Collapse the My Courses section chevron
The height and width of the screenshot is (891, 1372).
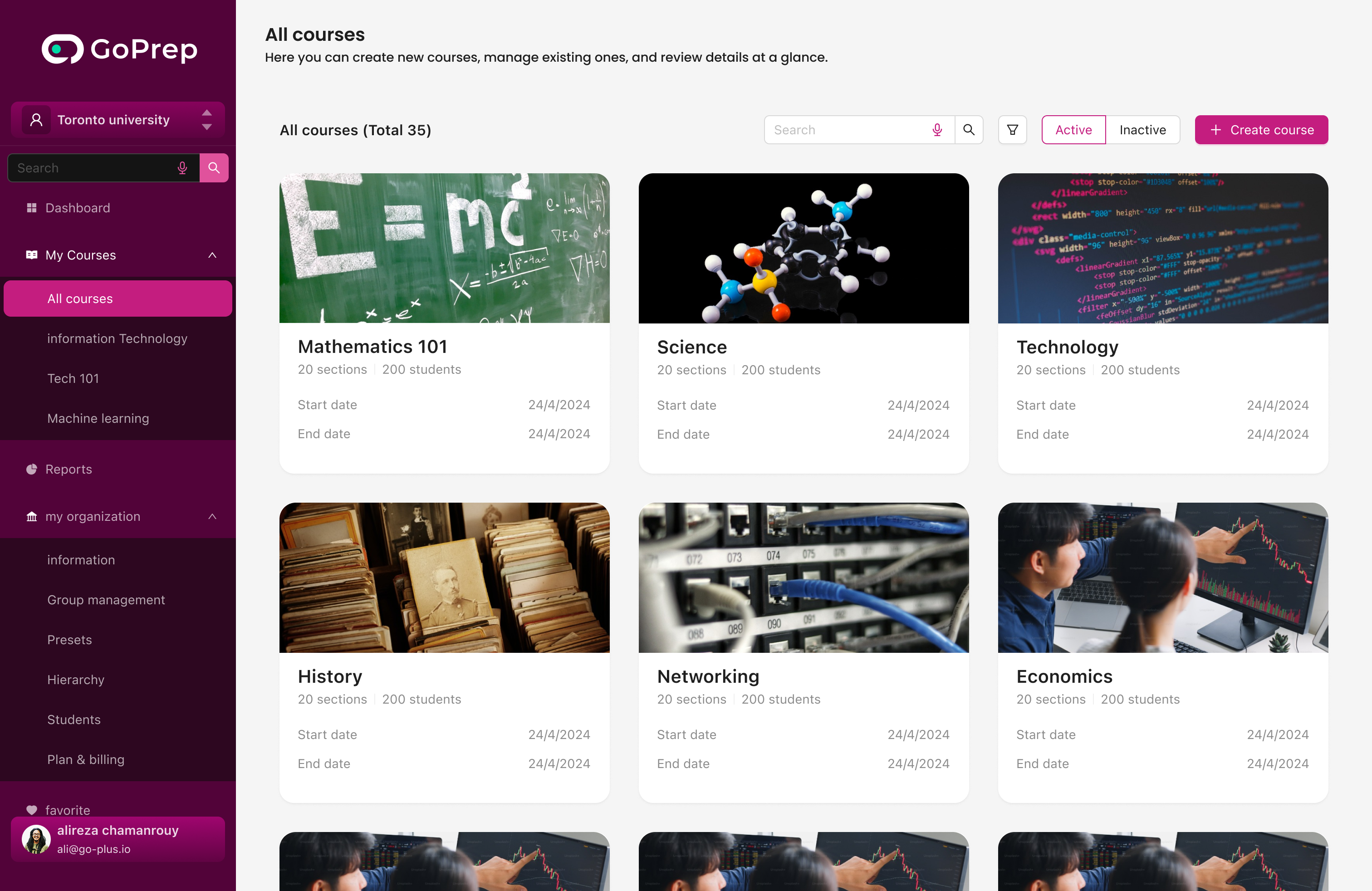[212, 255]
